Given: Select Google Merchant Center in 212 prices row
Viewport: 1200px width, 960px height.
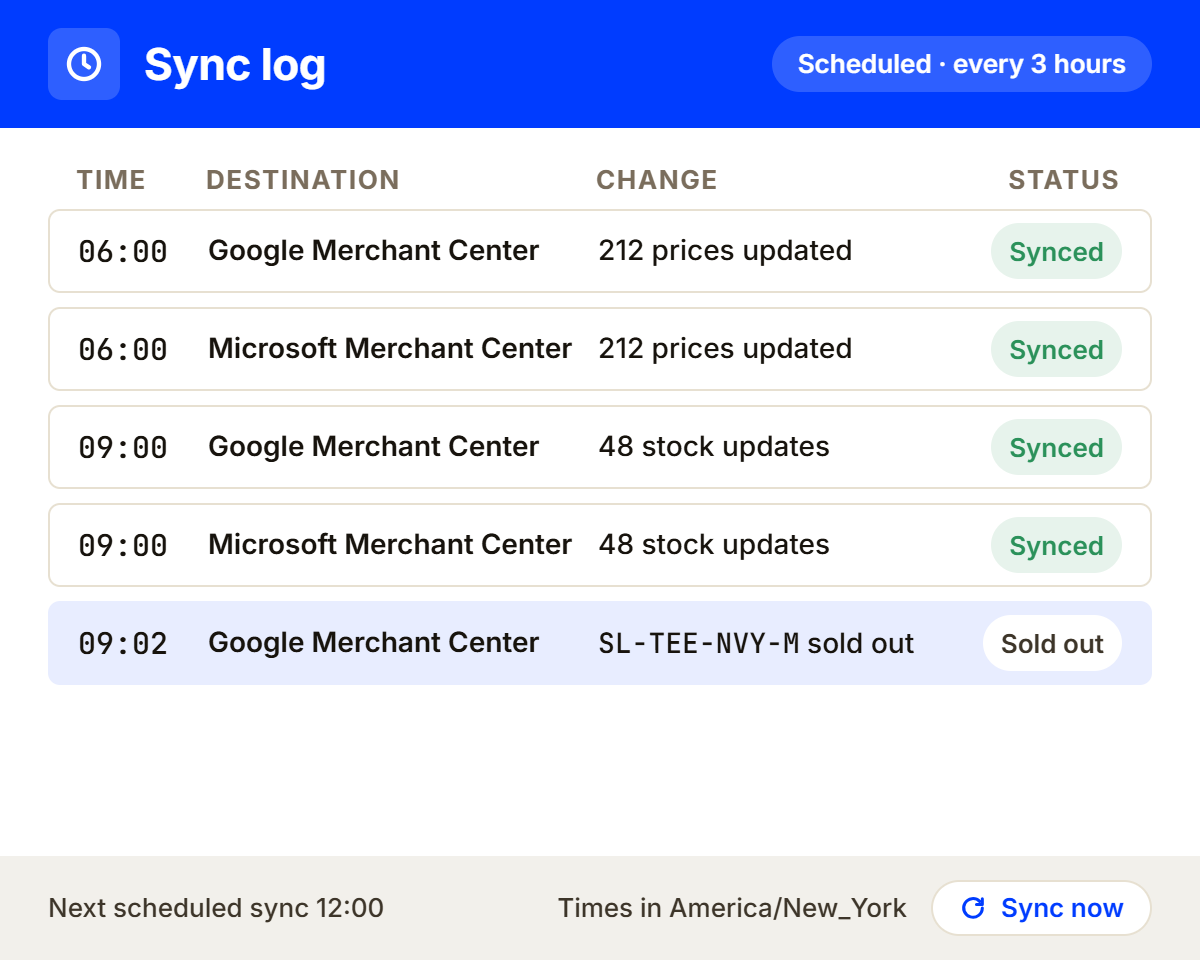Looking at the screenshot, I should tap(374, 250).
